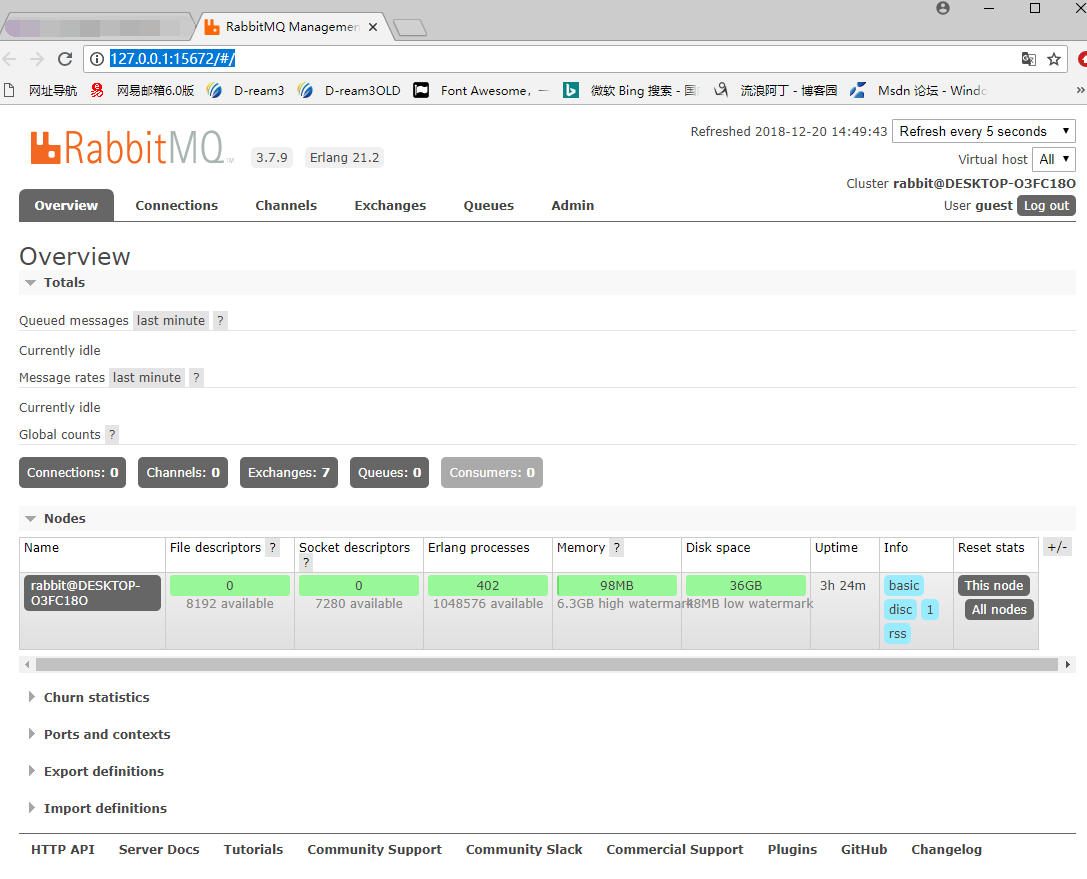The width and height of the screenshot is (1087, 879).
Task: Switch to the Exchanges tab
Action: (x=390, y=205)
